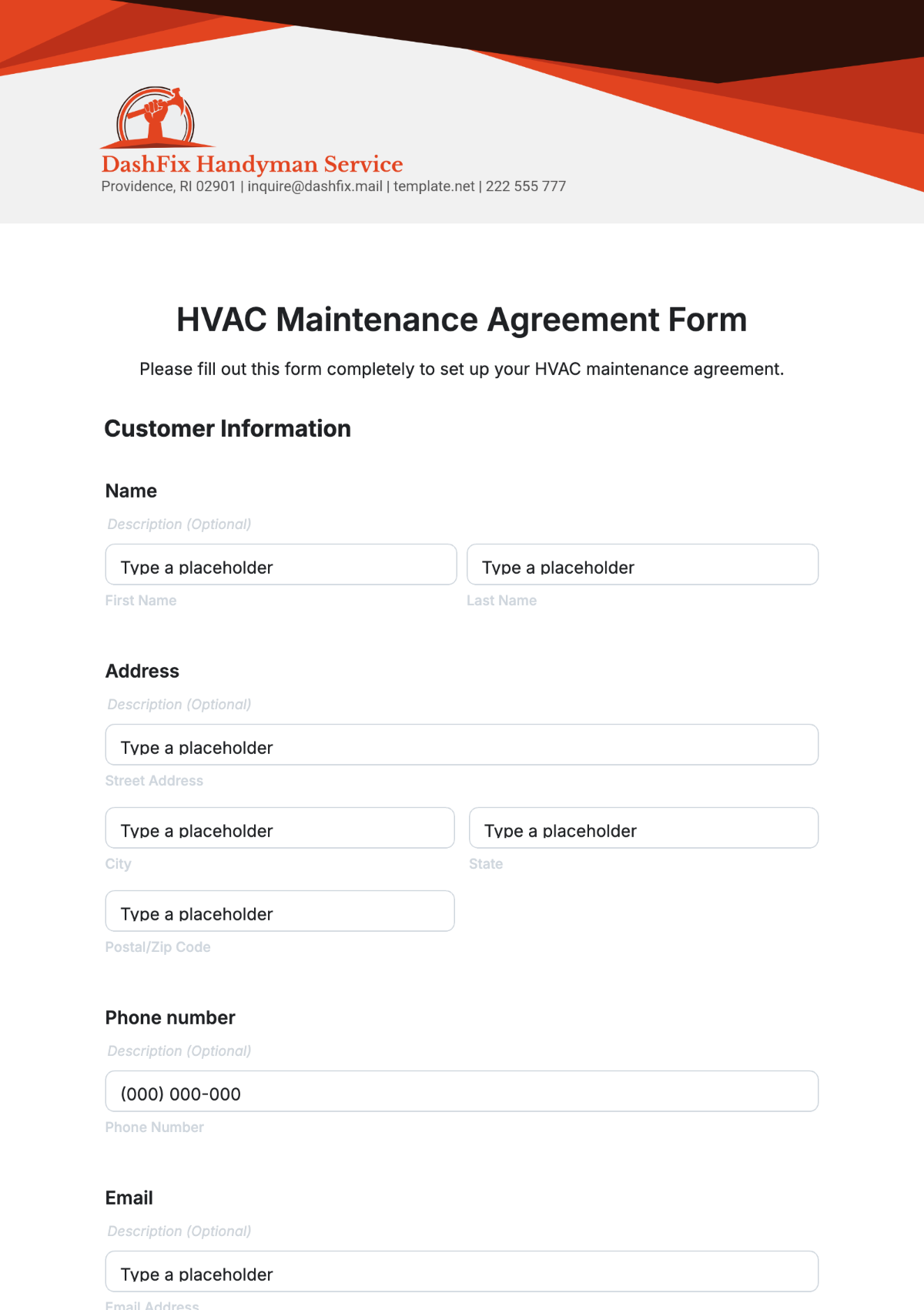The height and width of the screenshot is (1310, 924).
Task: Click the Phone number section 'Description (Optional)' text
Action: pyautogui.click(x=179, y=1051)
